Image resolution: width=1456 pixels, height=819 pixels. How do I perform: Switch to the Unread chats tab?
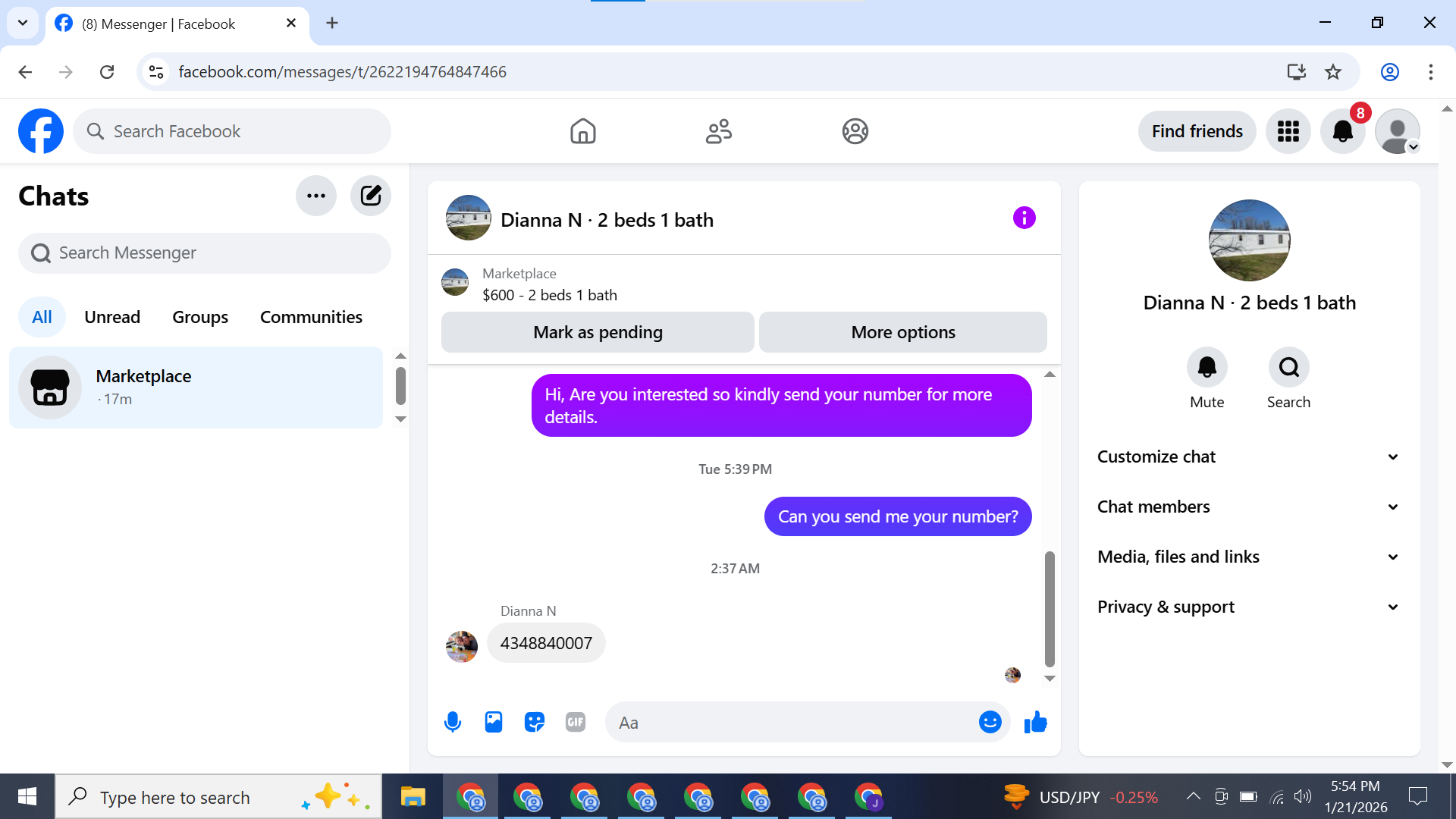(112, 317)
